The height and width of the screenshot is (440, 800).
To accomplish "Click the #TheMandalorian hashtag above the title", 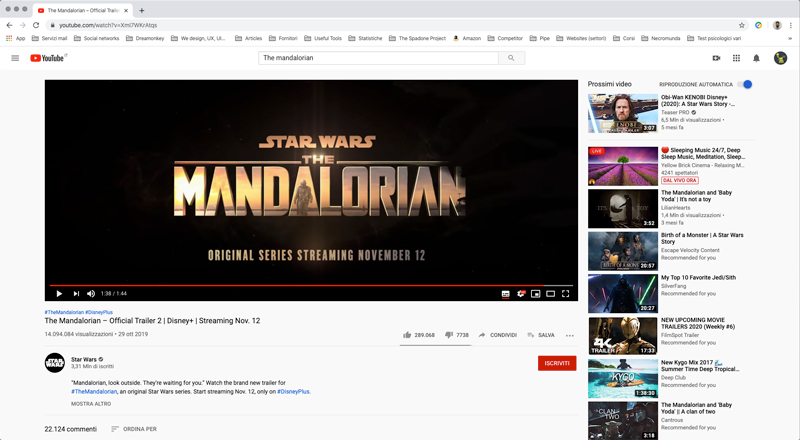I will [x=64, y=312].
